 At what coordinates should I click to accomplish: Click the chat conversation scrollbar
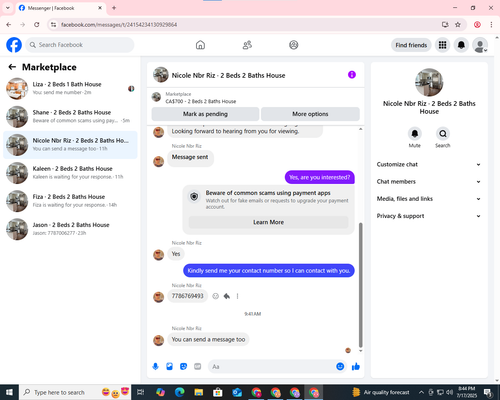click(360, 285)
